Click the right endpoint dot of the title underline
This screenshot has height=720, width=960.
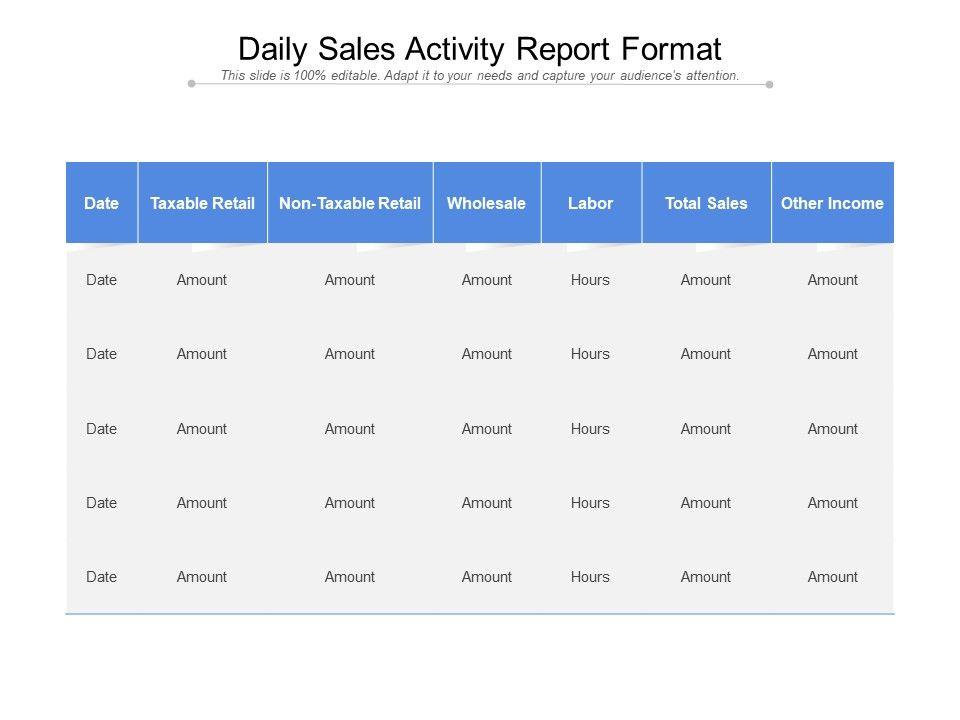(769, 84)
